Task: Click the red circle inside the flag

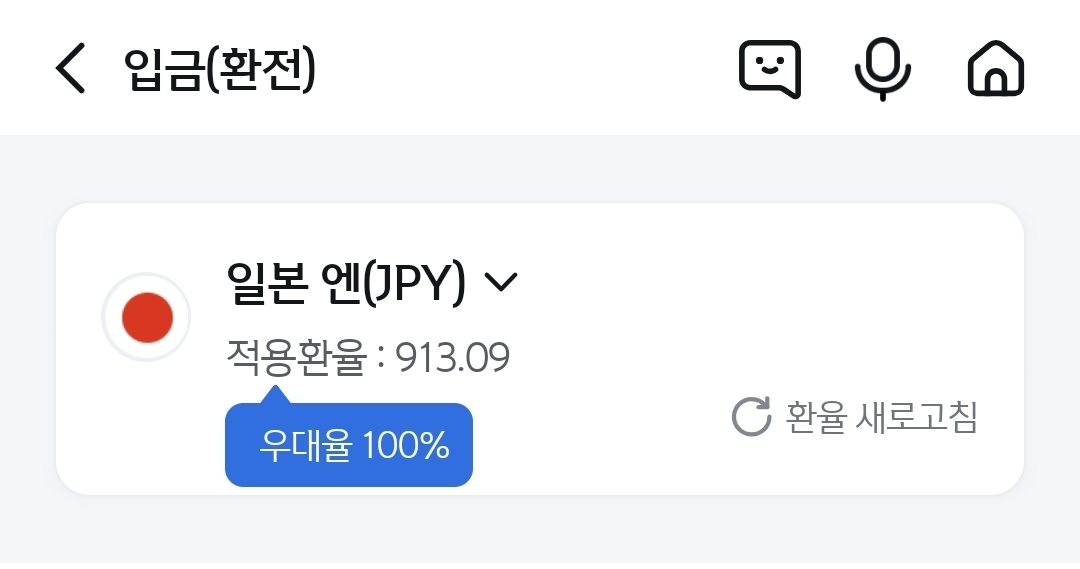Action: [x=147, y=317]
